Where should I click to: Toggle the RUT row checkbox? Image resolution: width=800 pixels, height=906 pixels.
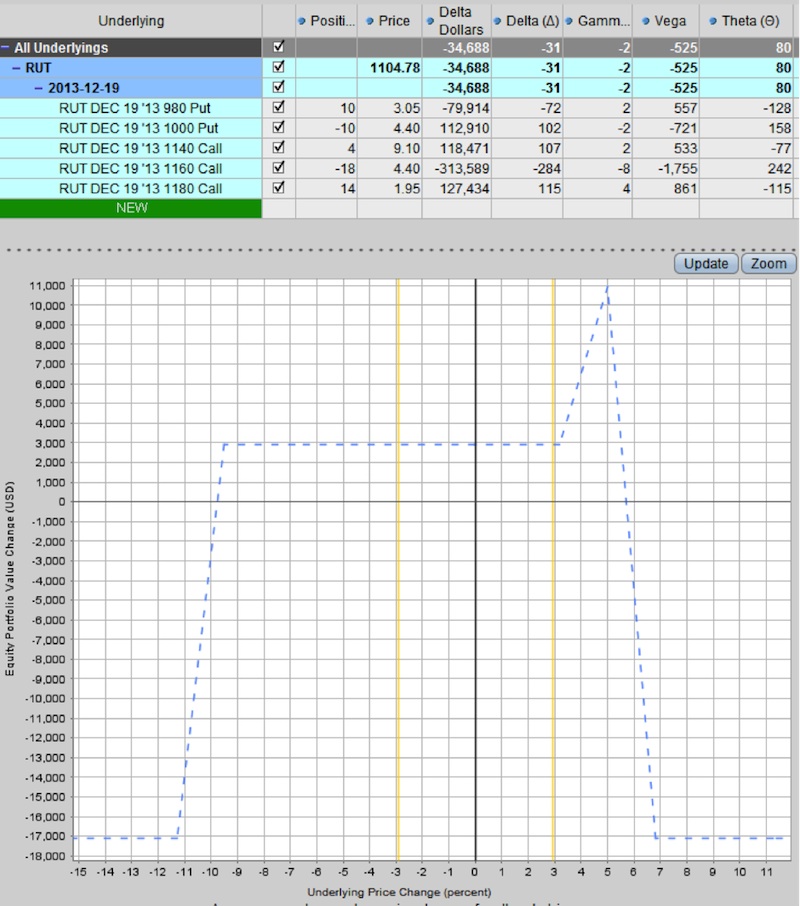[x=278, y=66]
